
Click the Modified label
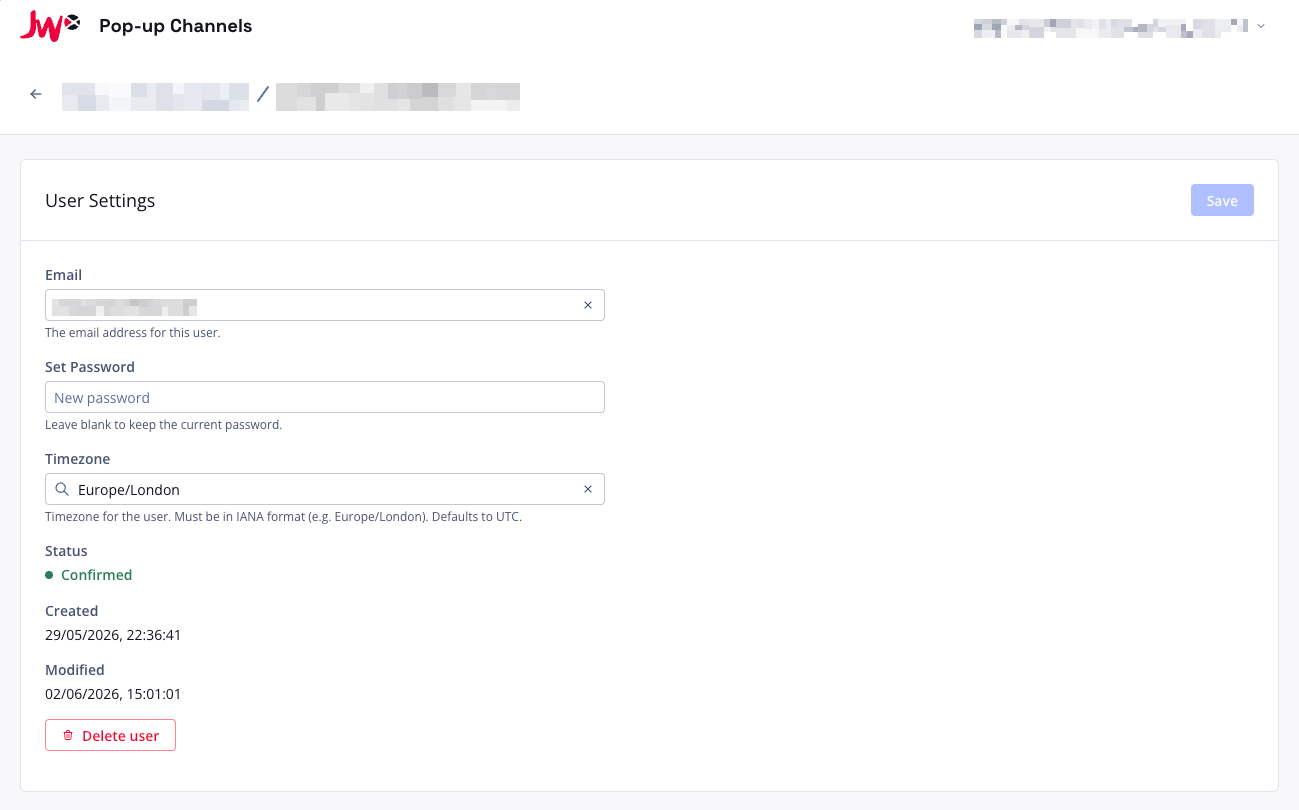(x=75, y=670)
